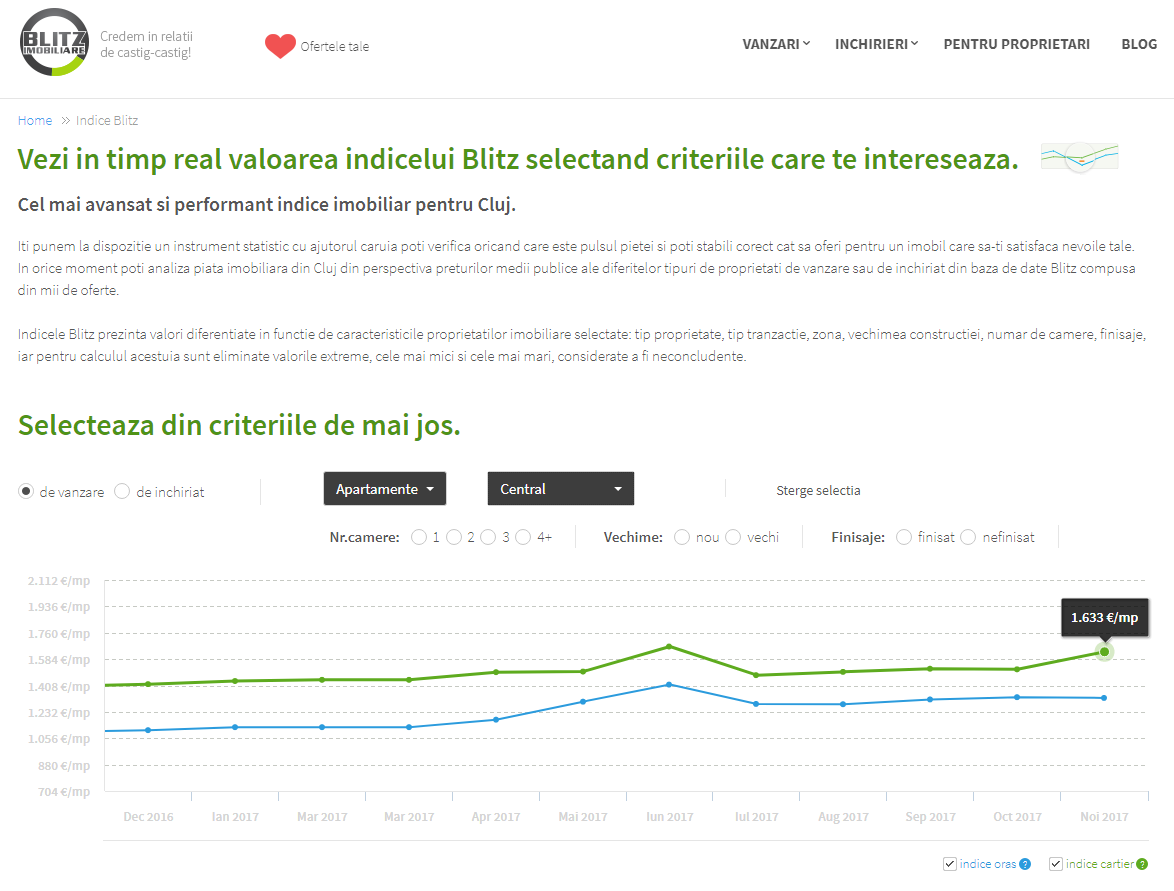Expand the INCHIRIERI menu
The width and height of the screenshot is (1174, 891).
876,44
